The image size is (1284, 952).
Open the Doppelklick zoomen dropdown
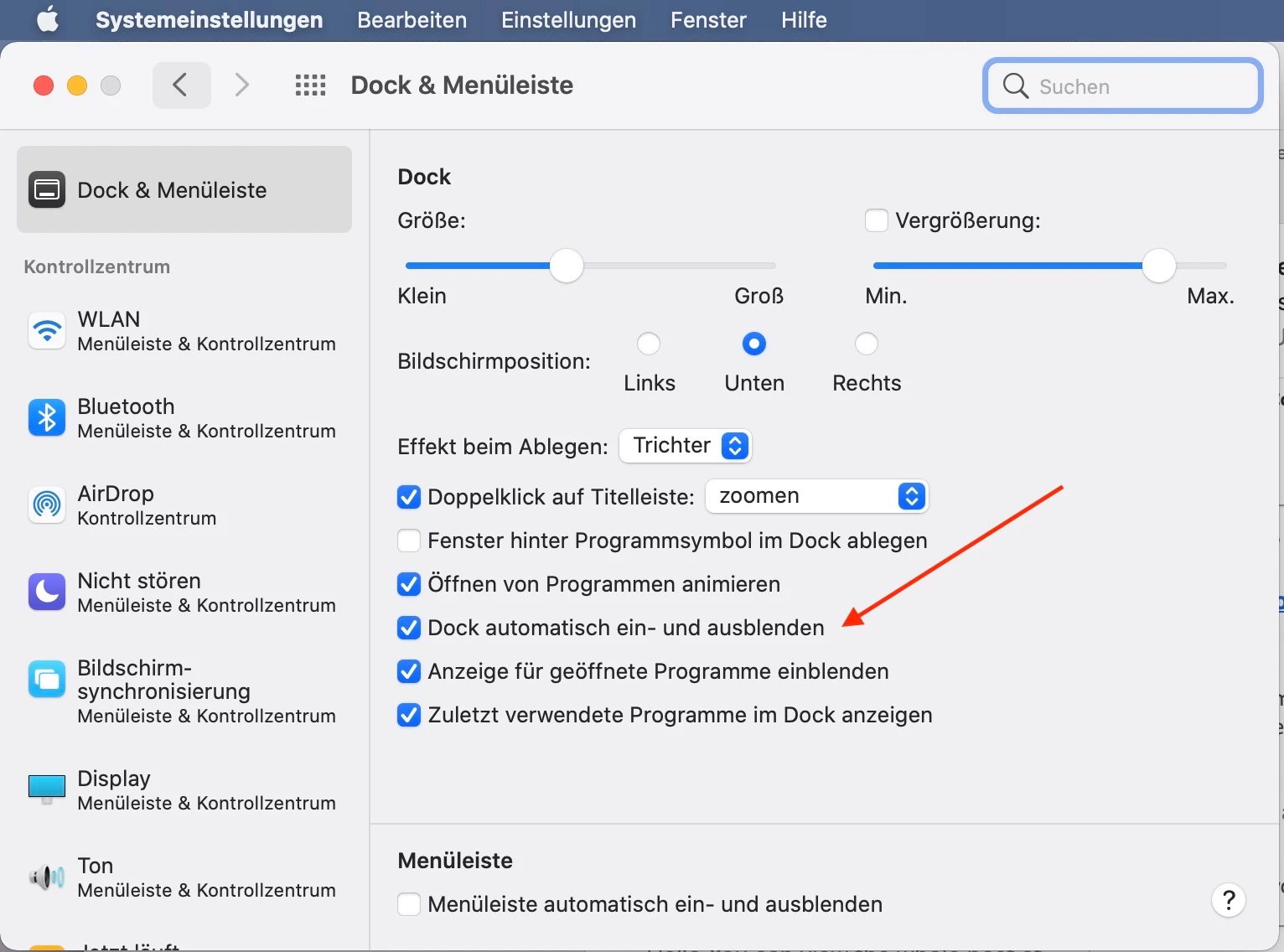click(x=817, y=496)
